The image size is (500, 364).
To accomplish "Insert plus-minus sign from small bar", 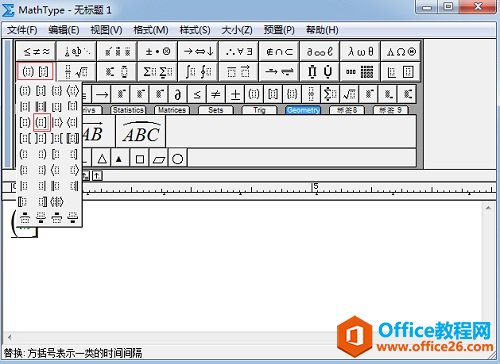I will [235, 95].
